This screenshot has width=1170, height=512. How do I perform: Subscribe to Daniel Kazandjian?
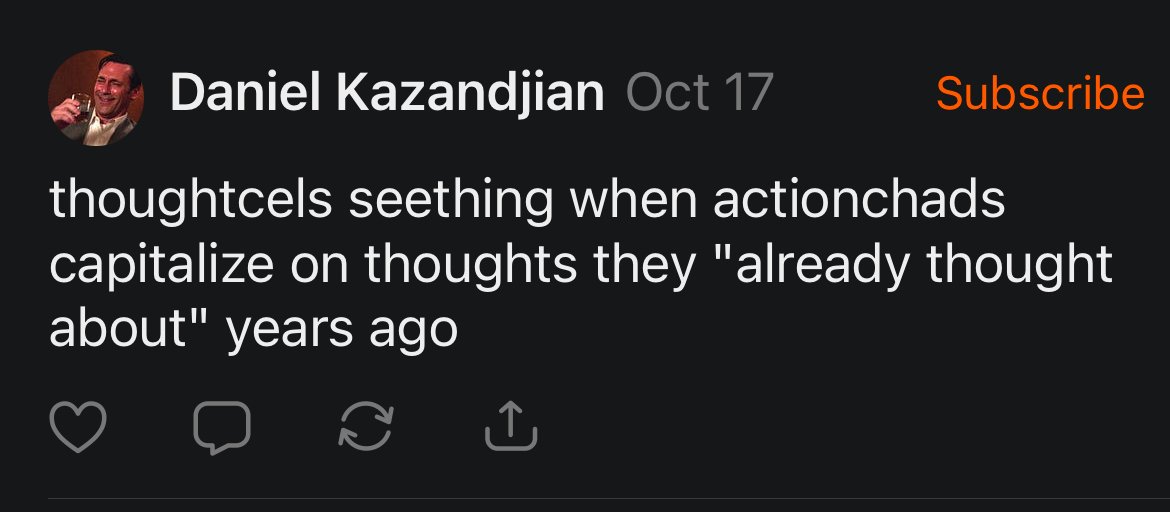coord(1040,94)
